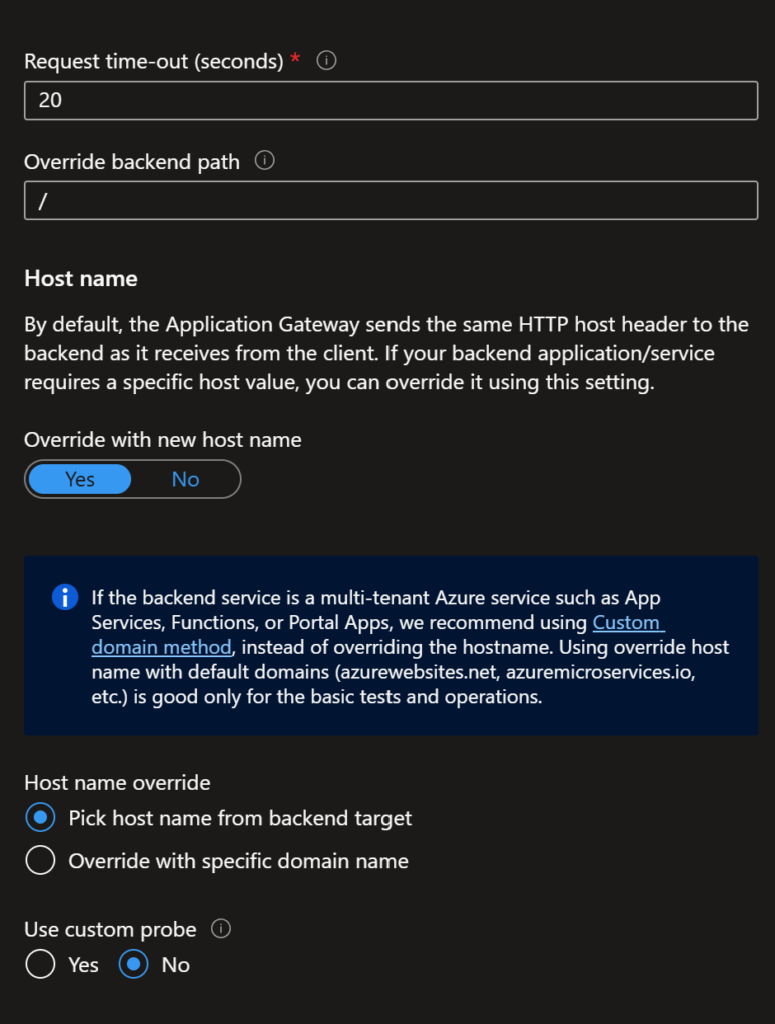The image size is (775, 1024).
Task: Click the Host name section heading
Action: [x=81, y=279]
